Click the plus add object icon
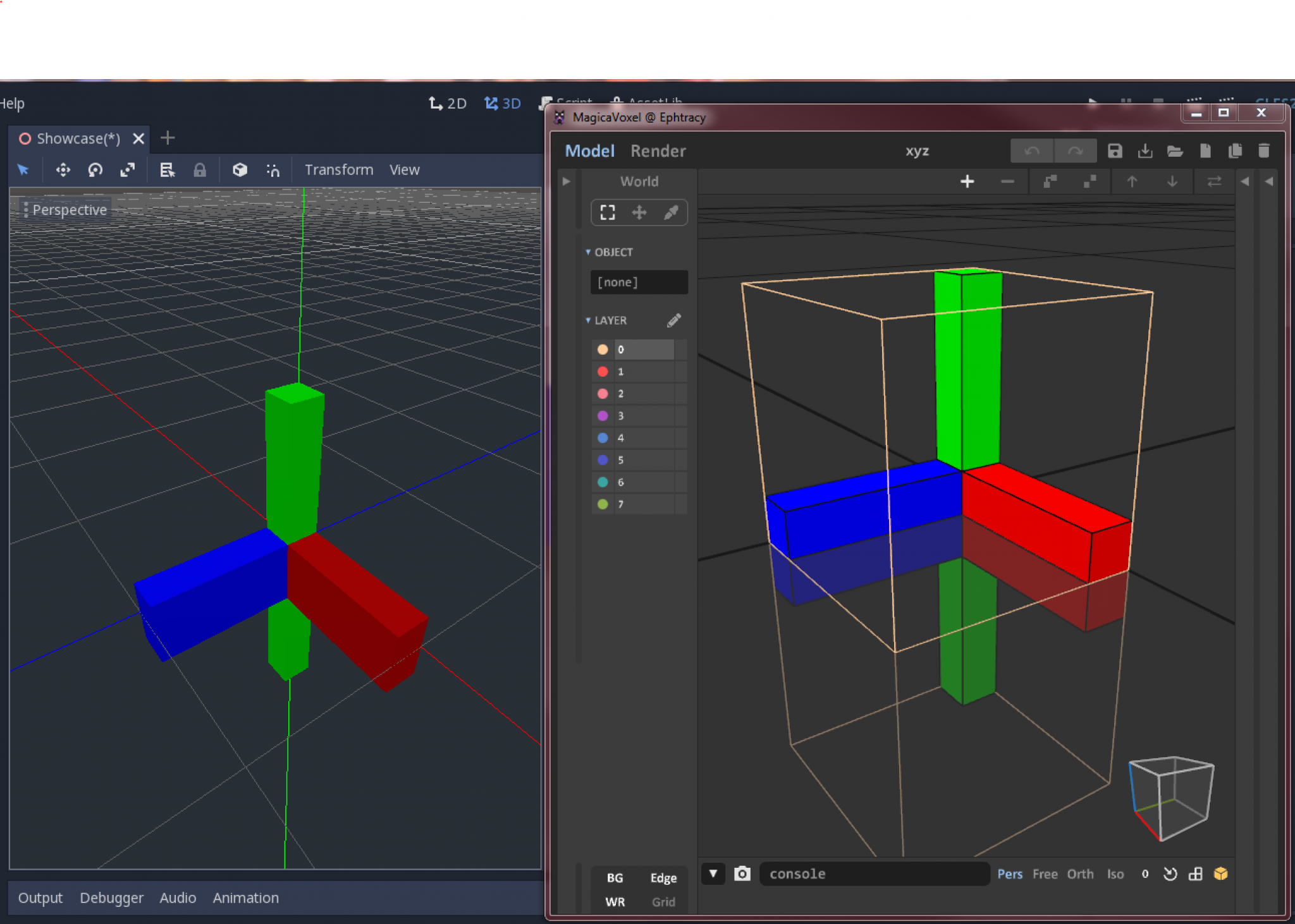This screenshot has width=1295, height=924. 967,182
